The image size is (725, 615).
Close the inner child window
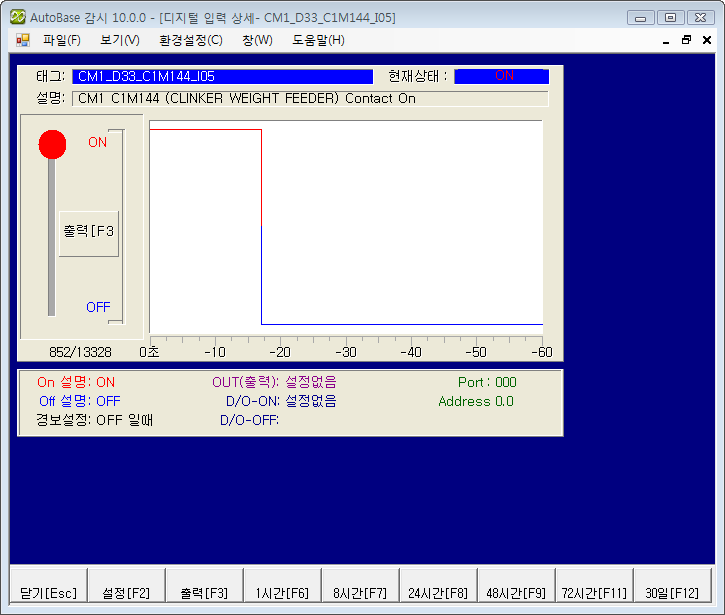point(707,40)
